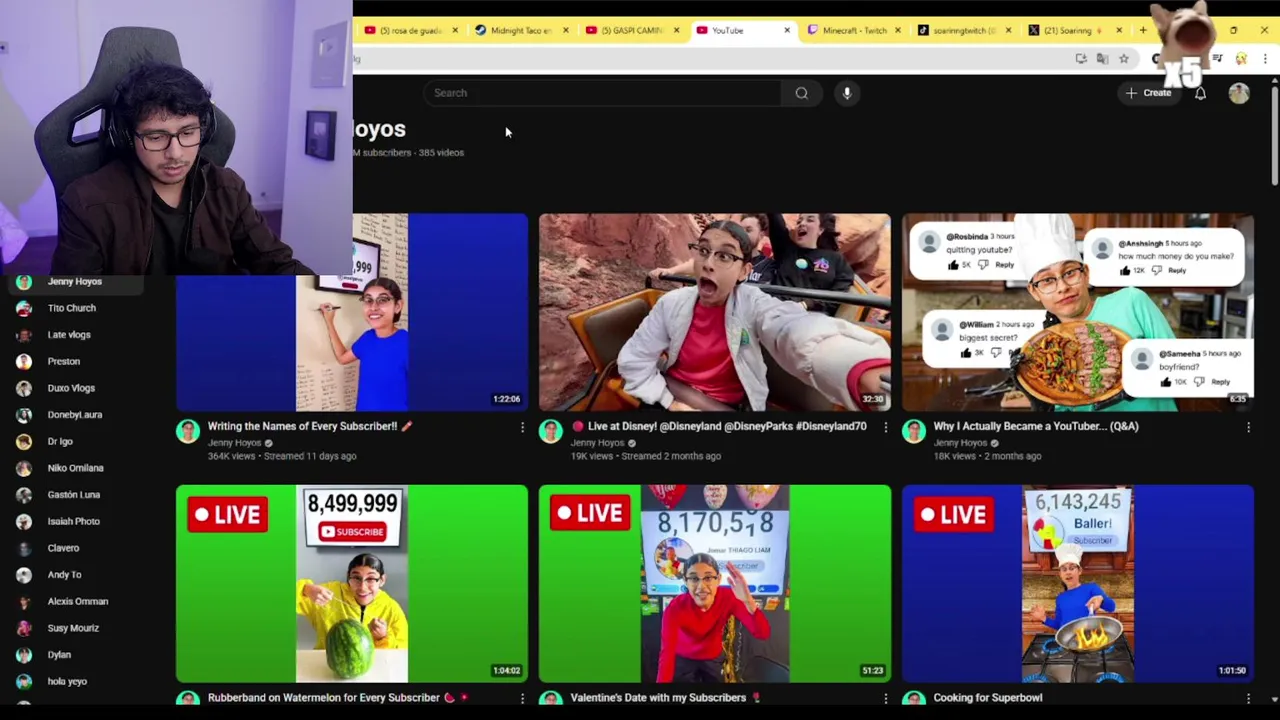Open options menu for Why I Actually Became a YouTuber
1280x720 pixels.
pyautogui.click(x=1248, y=427)
